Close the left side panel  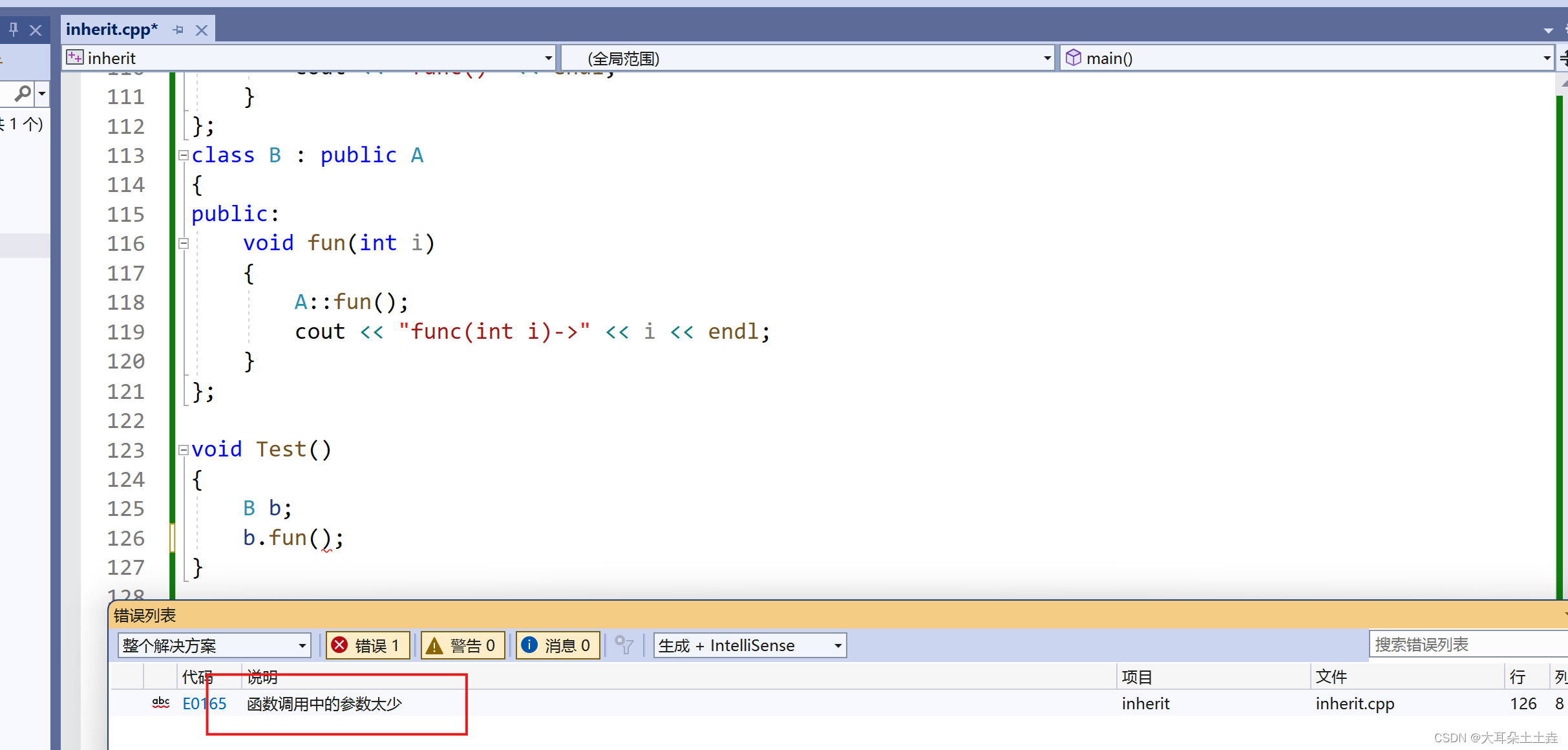[x=36, y=30]
